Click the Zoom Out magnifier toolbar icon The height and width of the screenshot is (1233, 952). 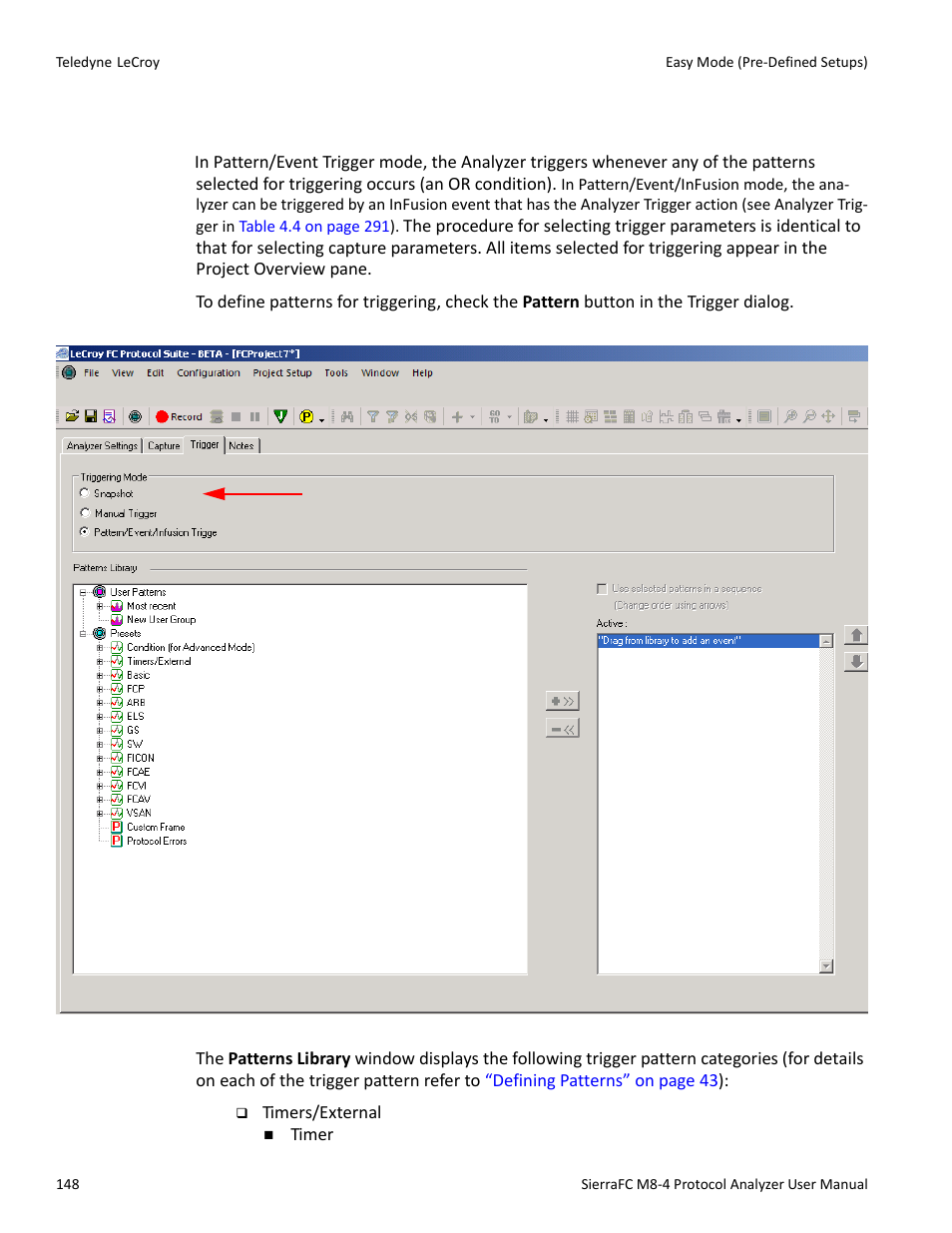[x=809, y=416]
